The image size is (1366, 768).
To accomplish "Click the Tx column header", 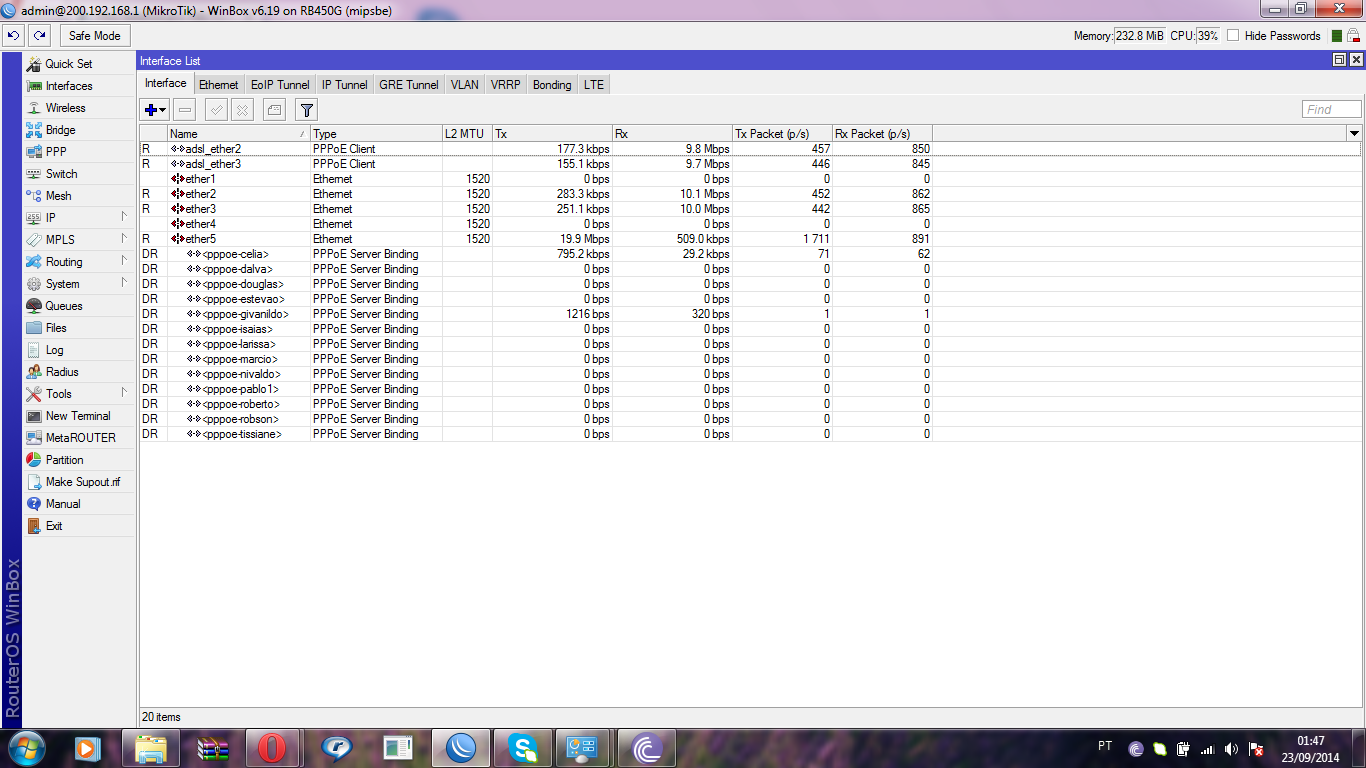I will (552, 133).
